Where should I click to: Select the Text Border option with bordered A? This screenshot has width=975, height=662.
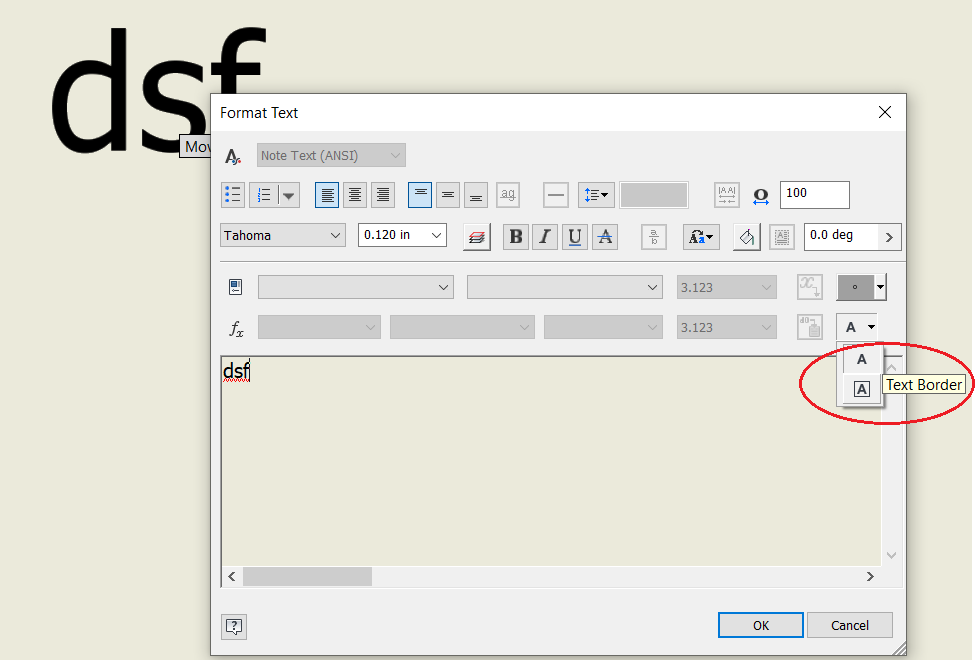861,389
